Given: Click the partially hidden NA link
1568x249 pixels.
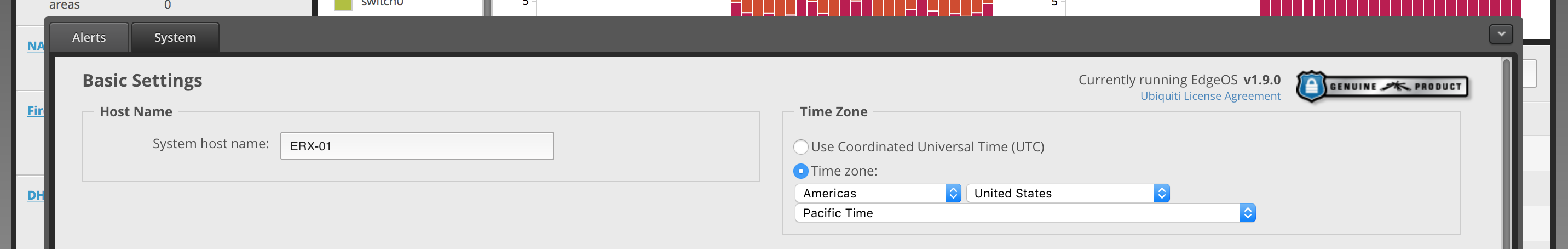Looking at the screenshot, I should tap(35, 47).
